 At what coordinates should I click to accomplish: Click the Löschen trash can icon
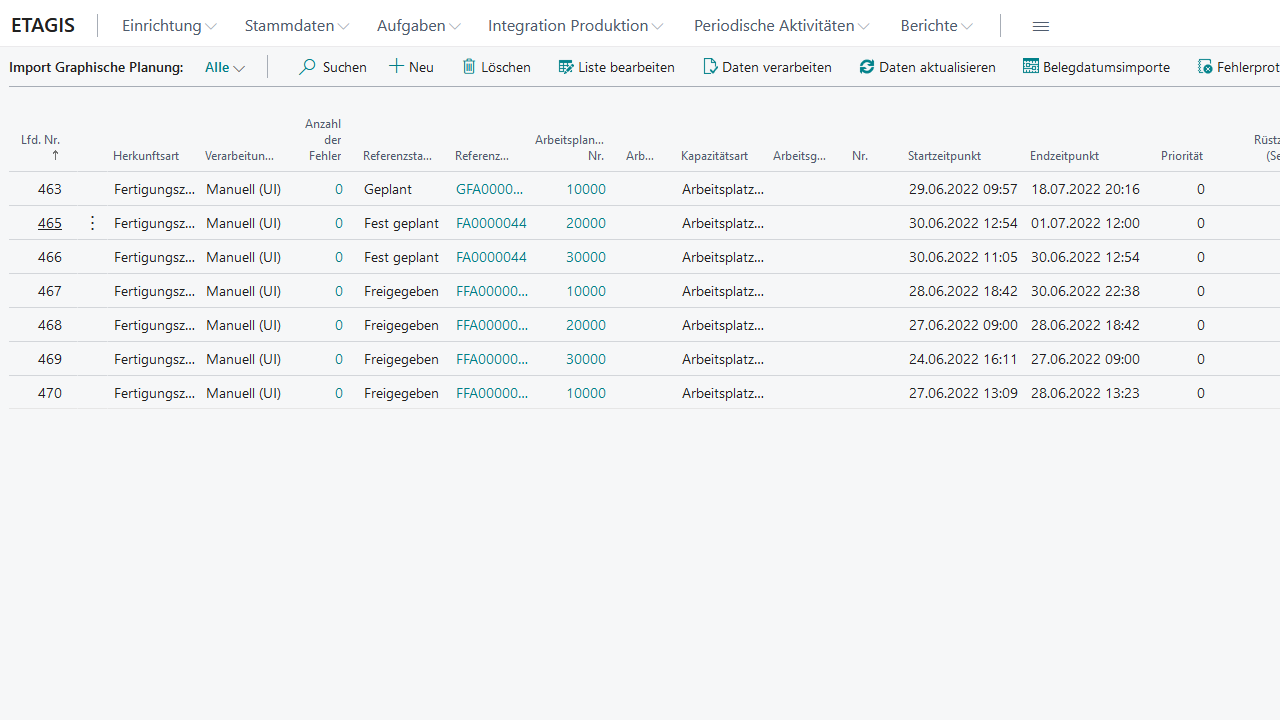pos(469,67)
